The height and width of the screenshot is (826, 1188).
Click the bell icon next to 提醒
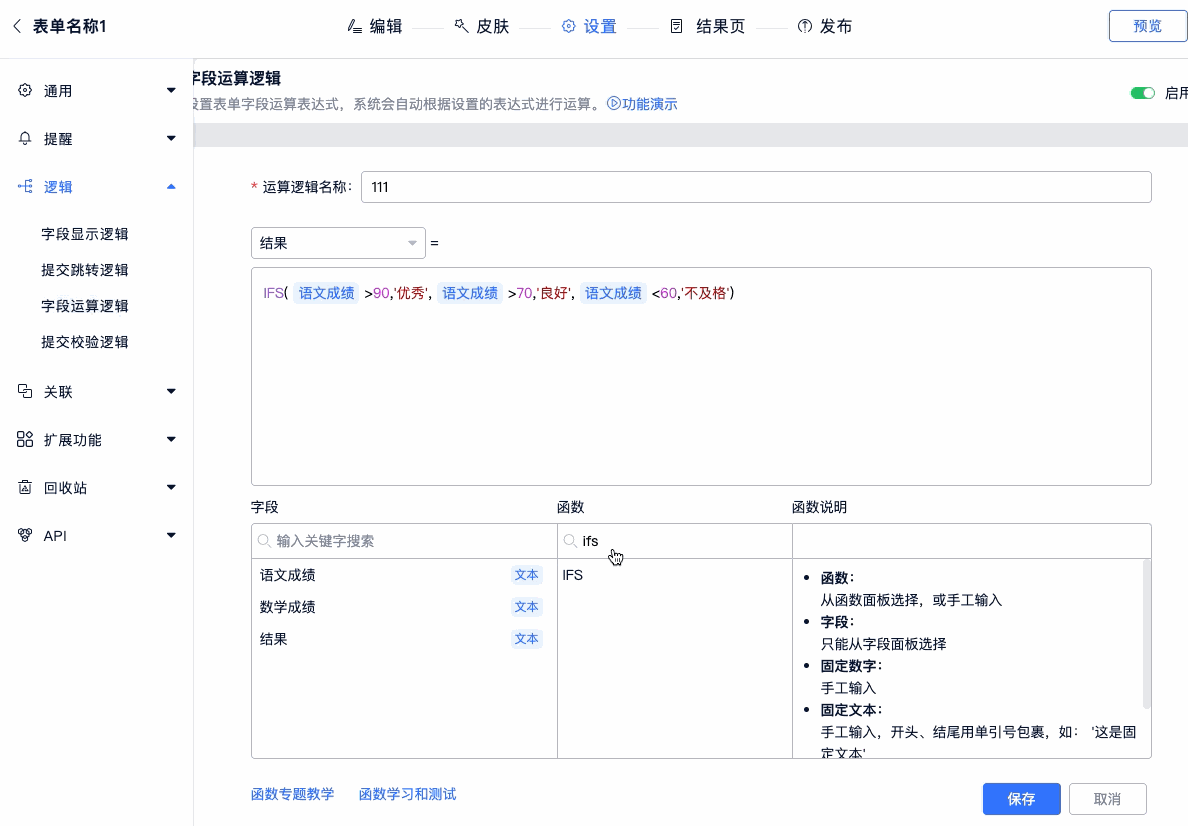click(x=25, y=139)
